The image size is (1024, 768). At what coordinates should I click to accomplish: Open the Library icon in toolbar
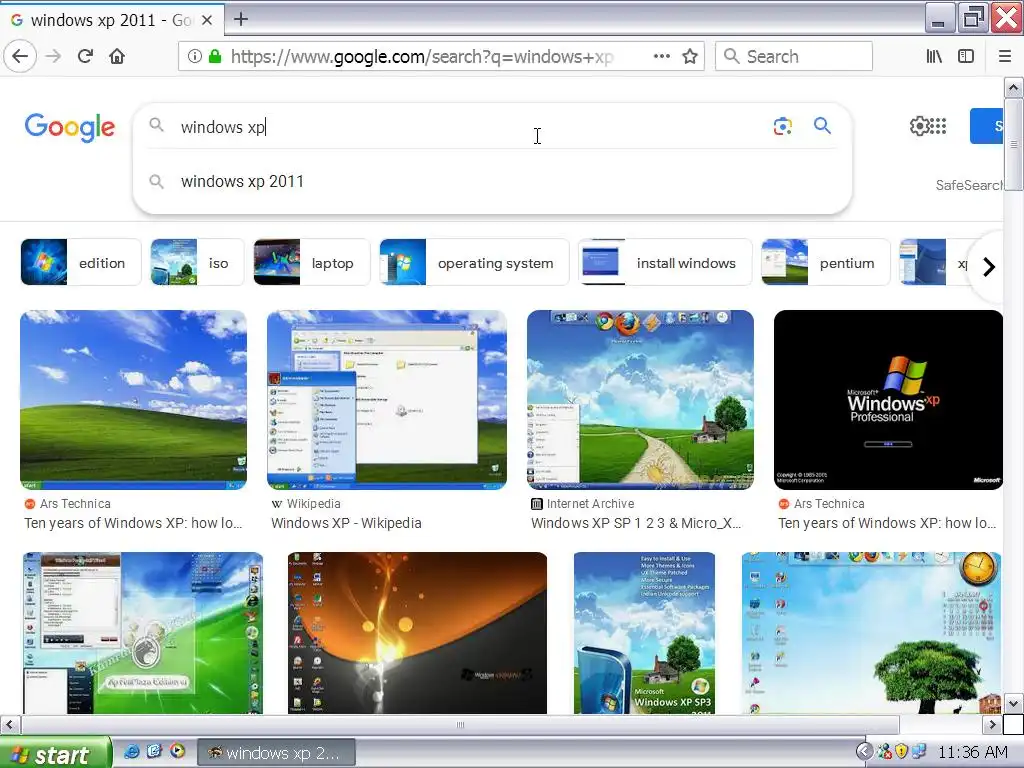pos(934,56)
